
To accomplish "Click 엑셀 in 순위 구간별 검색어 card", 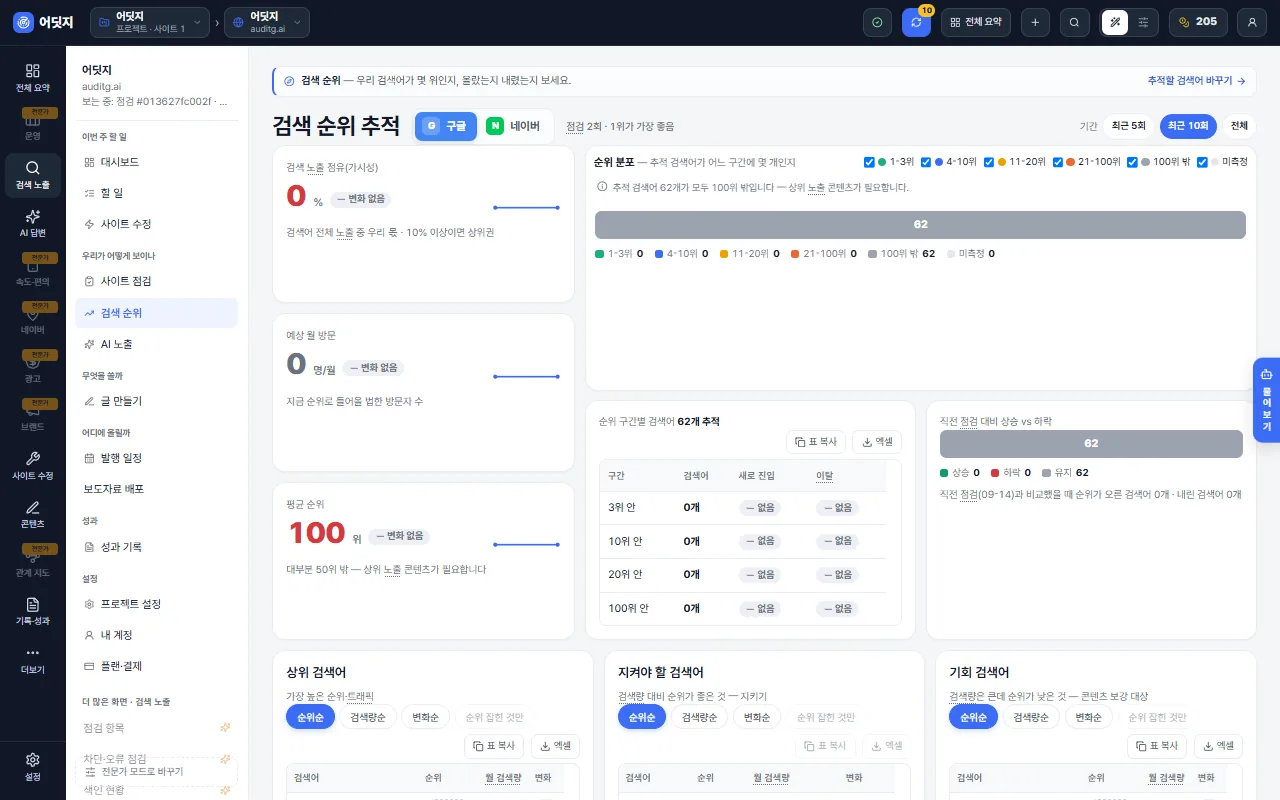I will click(877, 442).
